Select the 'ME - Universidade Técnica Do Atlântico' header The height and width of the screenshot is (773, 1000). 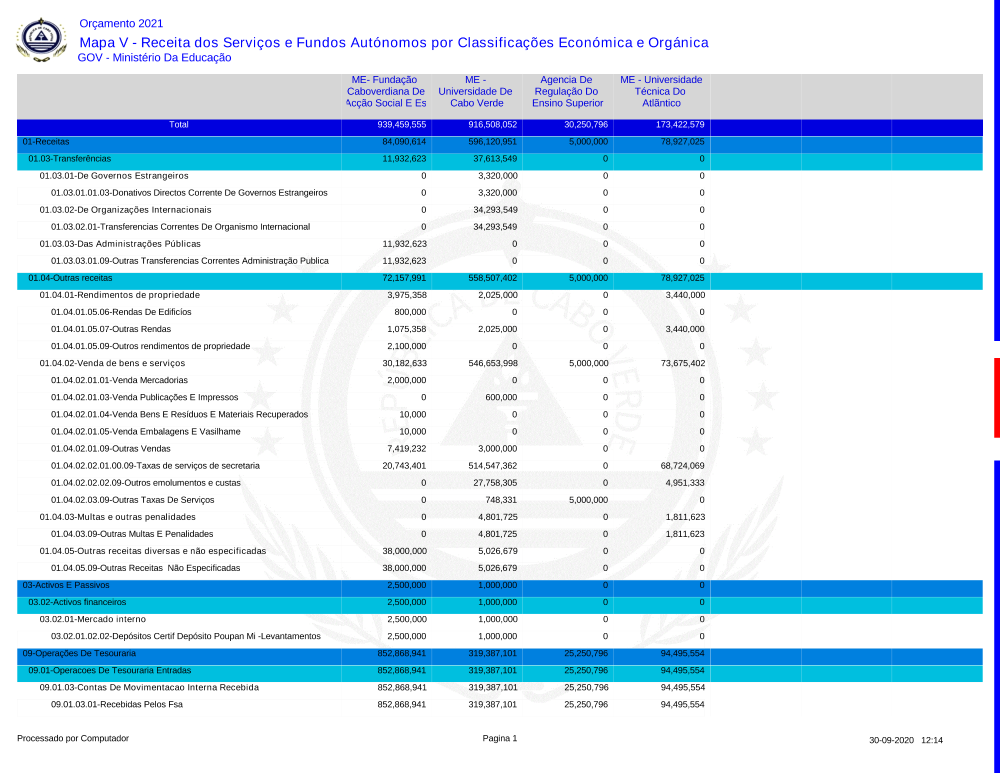[661, 91]
